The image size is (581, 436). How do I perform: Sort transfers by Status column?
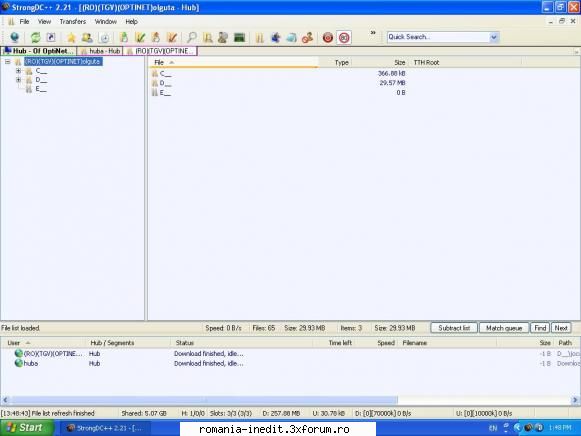pyautogui.click(x=242, y=343)
